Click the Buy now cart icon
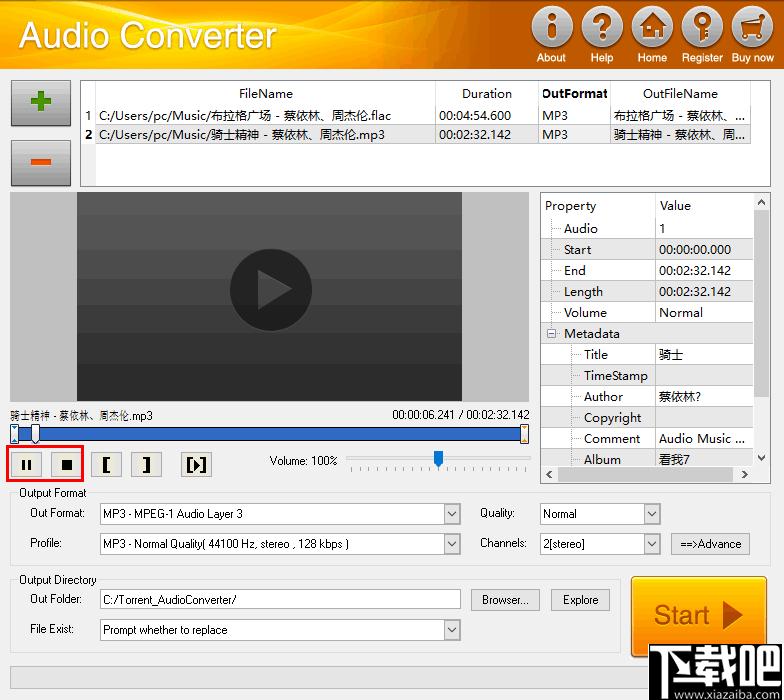Screen dimensions: 784x700 pos(752,27)
